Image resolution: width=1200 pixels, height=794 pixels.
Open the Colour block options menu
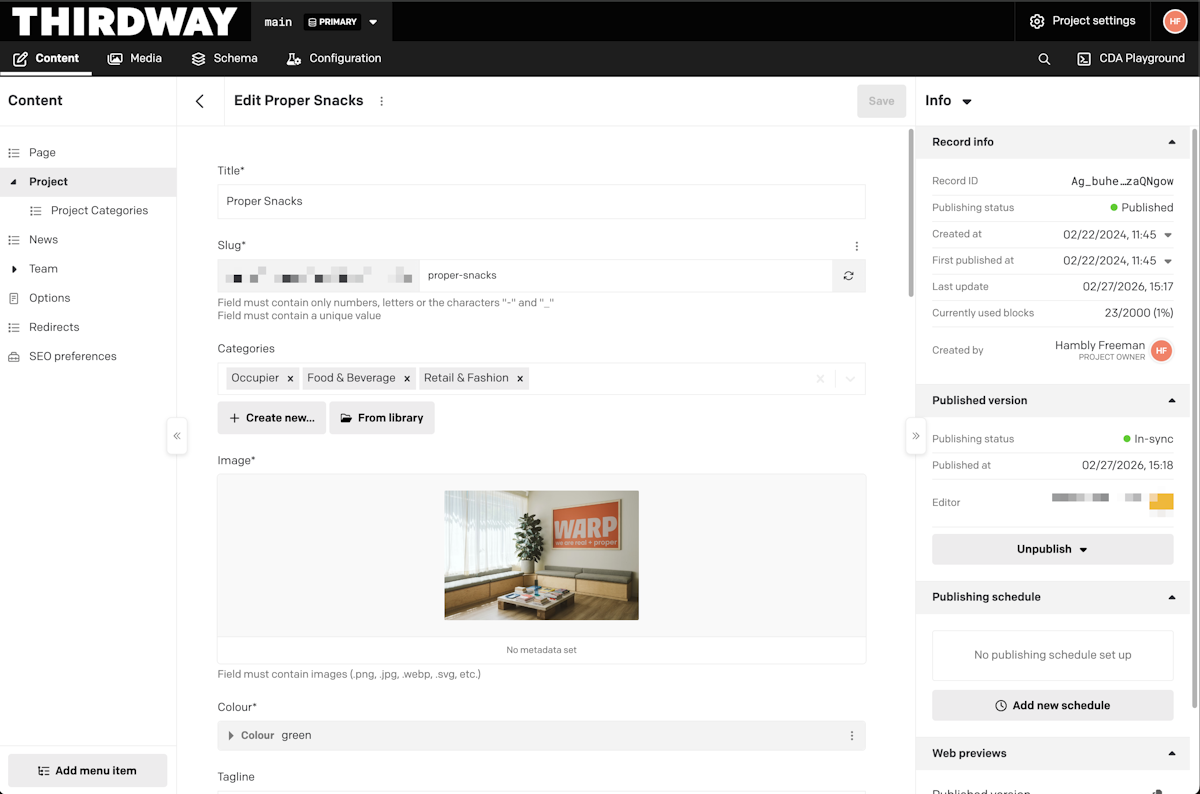[x=852, y=736]
